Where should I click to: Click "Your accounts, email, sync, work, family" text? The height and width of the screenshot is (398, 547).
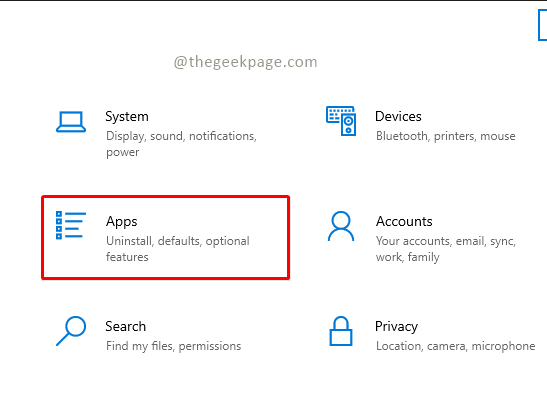[445, 249]
